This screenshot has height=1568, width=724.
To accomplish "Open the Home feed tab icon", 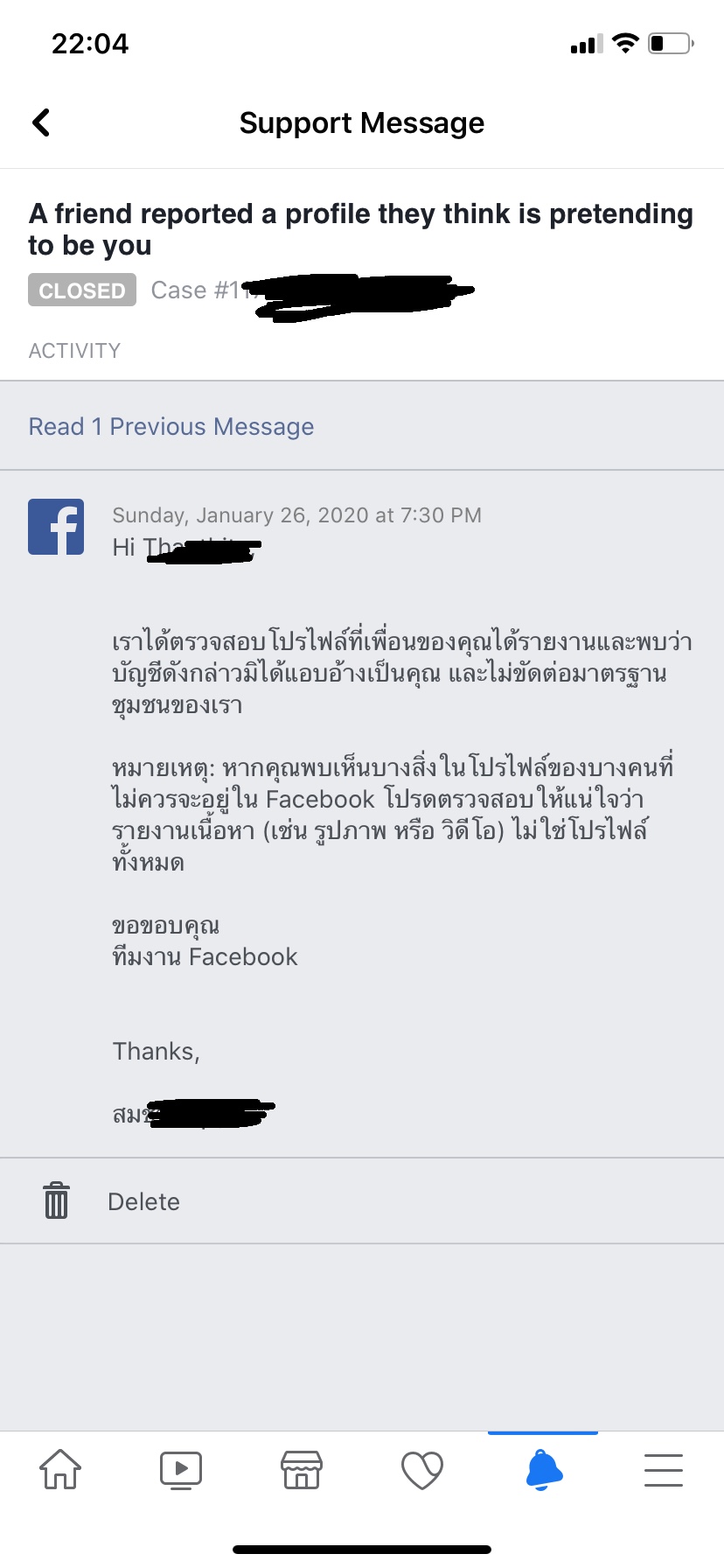I will click(60, 1469).
